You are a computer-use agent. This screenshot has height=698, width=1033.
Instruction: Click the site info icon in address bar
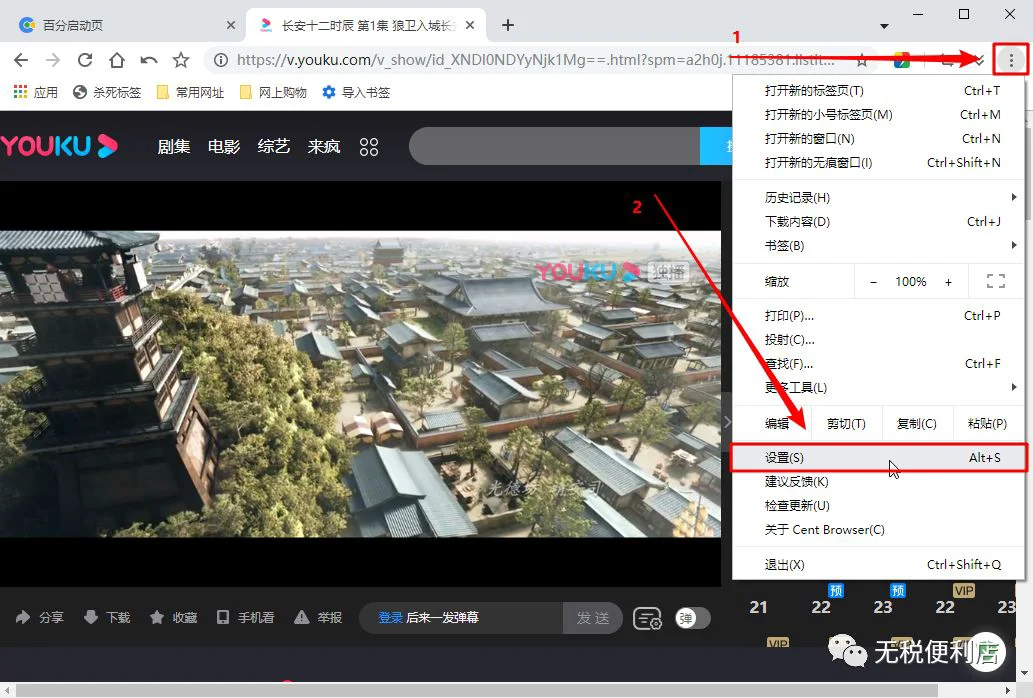221,61
